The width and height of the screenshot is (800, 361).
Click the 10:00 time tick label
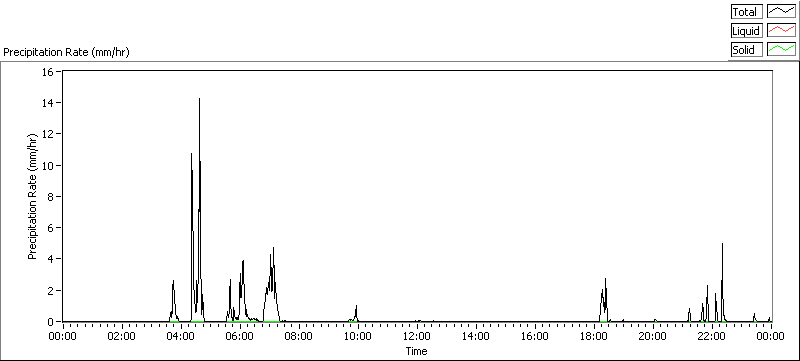coord(358,336)
